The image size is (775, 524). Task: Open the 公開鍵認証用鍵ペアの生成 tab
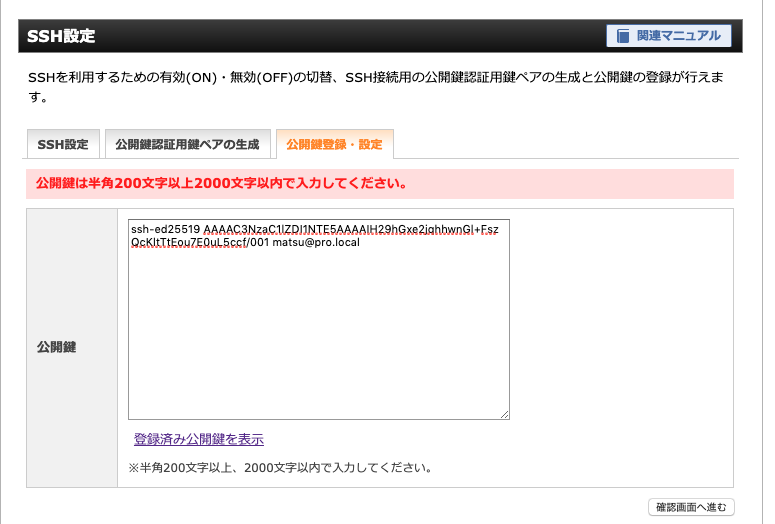(x=187, y=144)
